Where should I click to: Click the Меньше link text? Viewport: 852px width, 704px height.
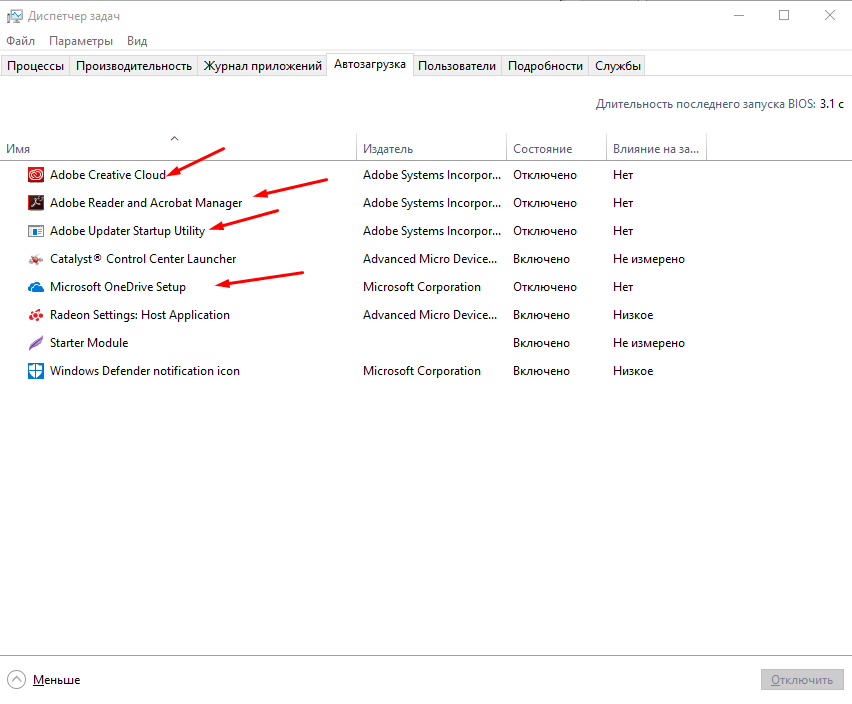pyautogui.click(x=57, y=680)
